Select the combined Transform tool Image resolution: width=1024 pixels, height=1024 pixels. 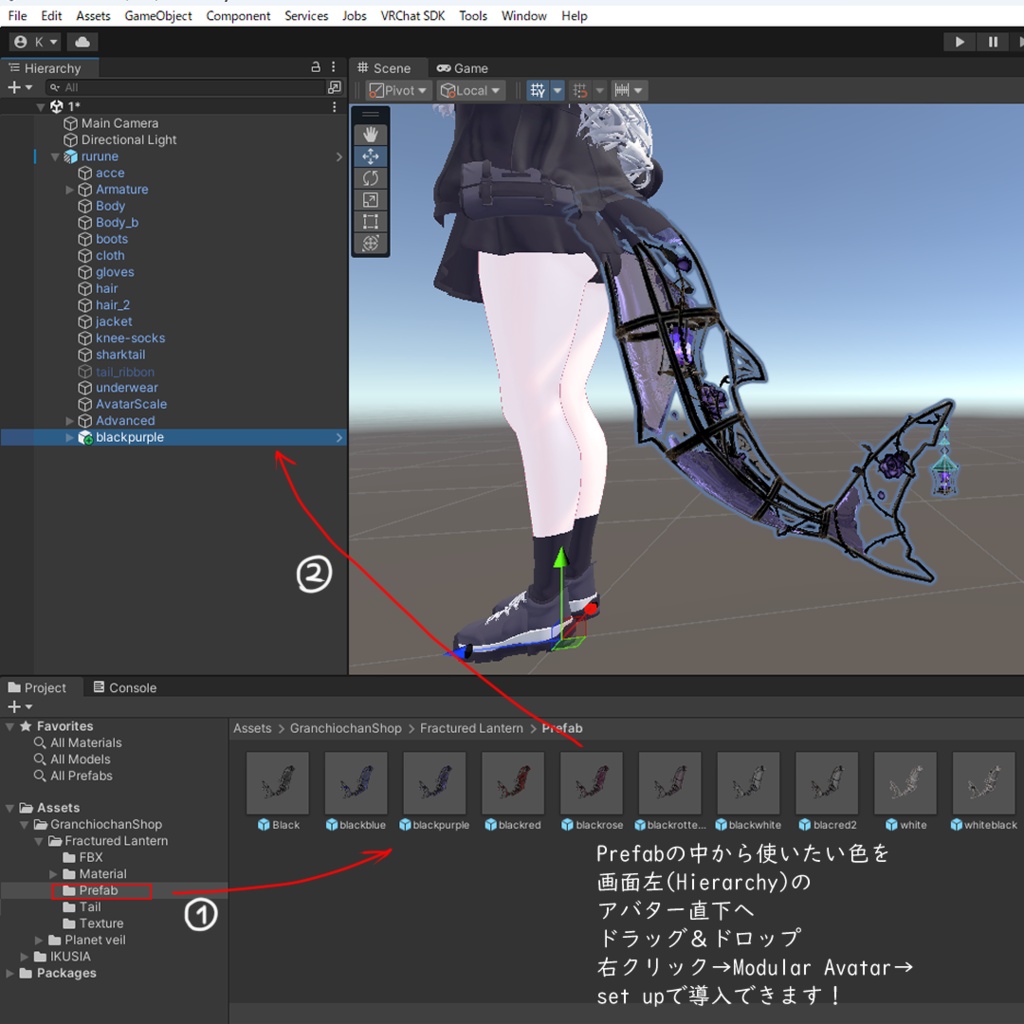[x=370, y=243]
